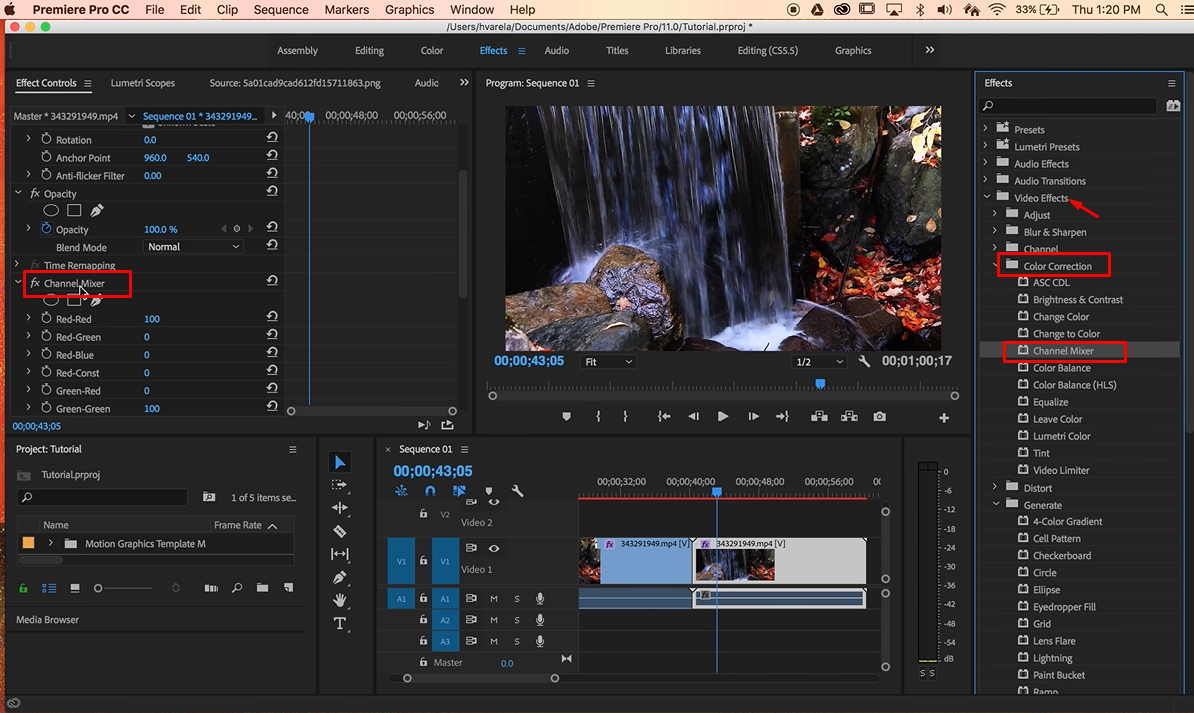Expand the Presets folder in Effects
This screenshot has width=1194, height=713.
985,128
